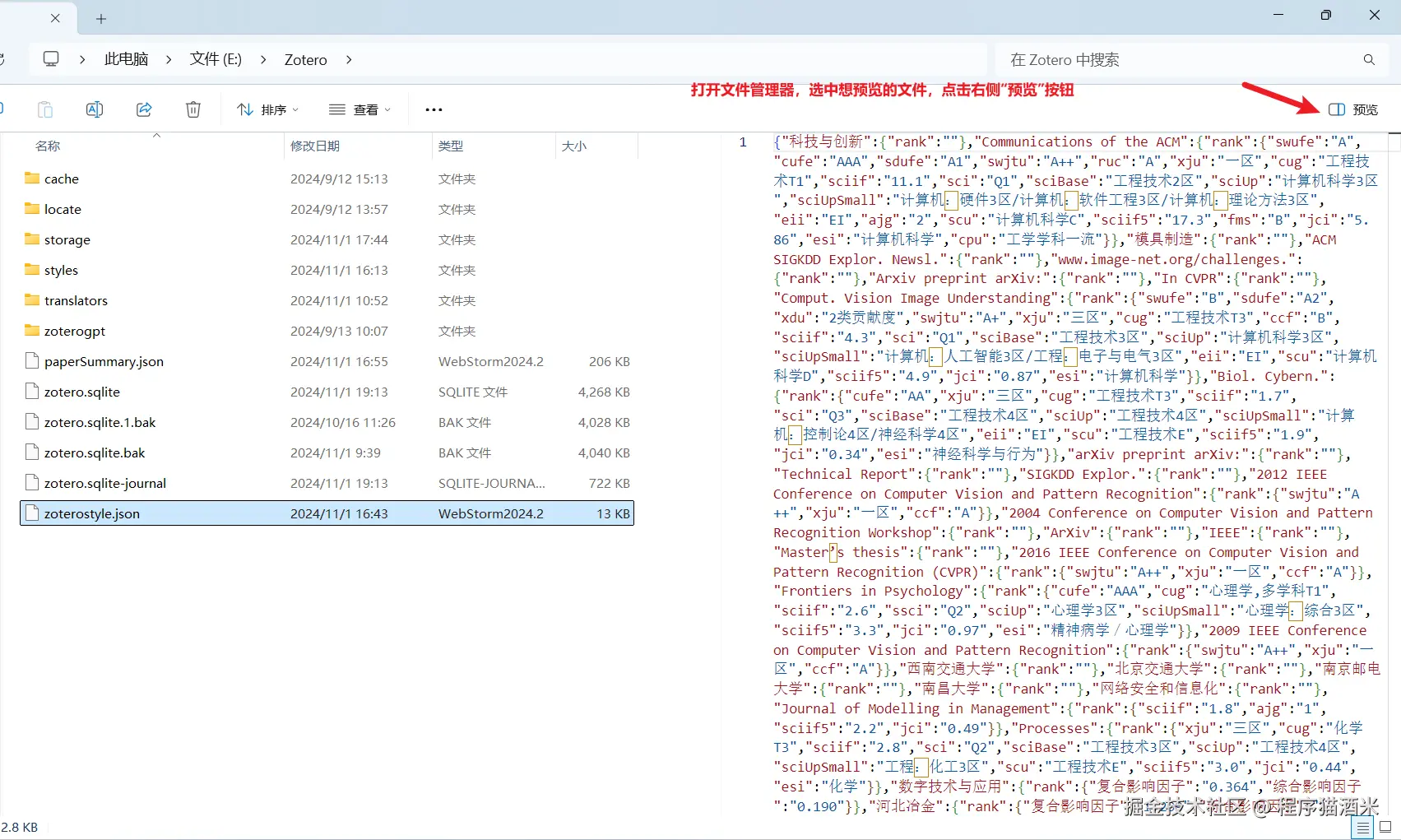Select the zoterogpt folder

click(x=327, y=331)
